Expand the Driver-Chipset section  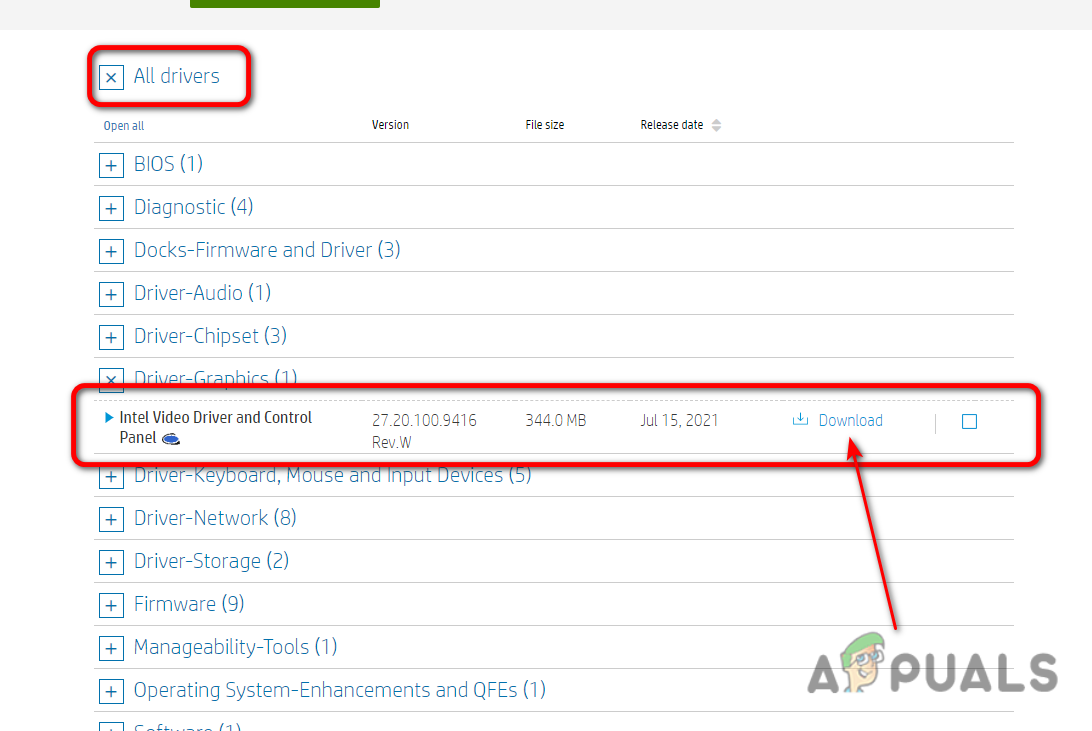(111, 336)
